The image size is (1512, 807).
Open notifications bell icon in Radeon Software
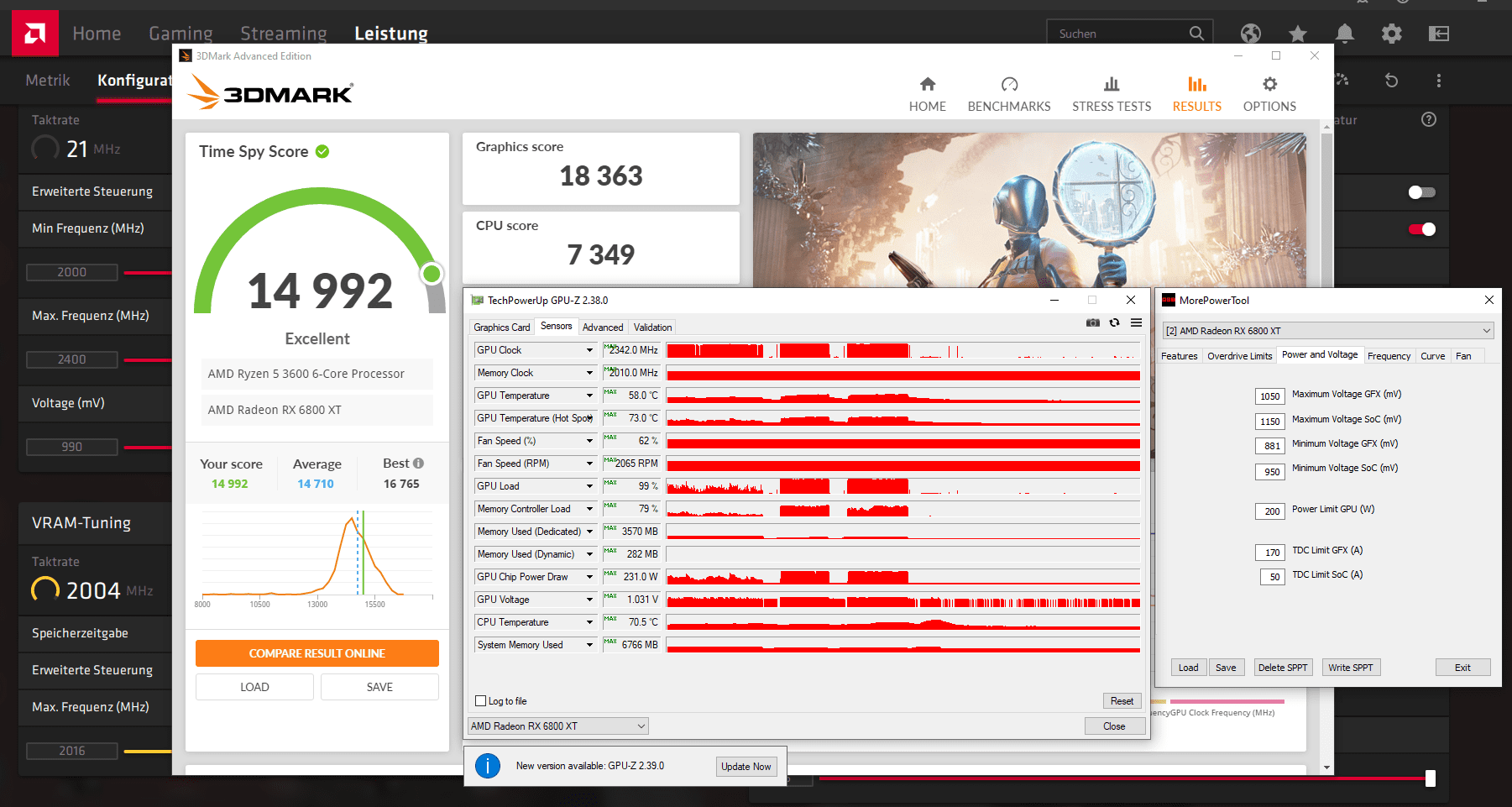[x=1345, y=34]
